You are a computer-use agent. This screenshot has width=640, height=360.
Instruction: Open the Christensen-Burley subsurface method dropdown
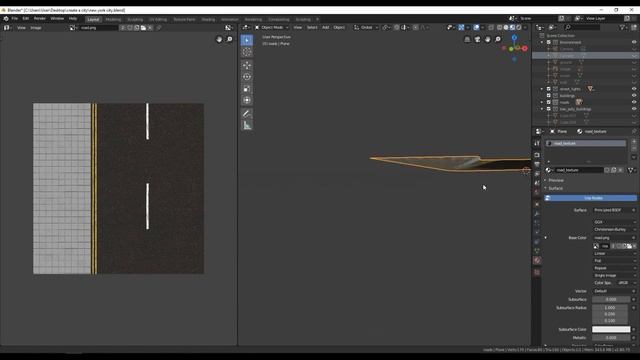pos(614,229)
